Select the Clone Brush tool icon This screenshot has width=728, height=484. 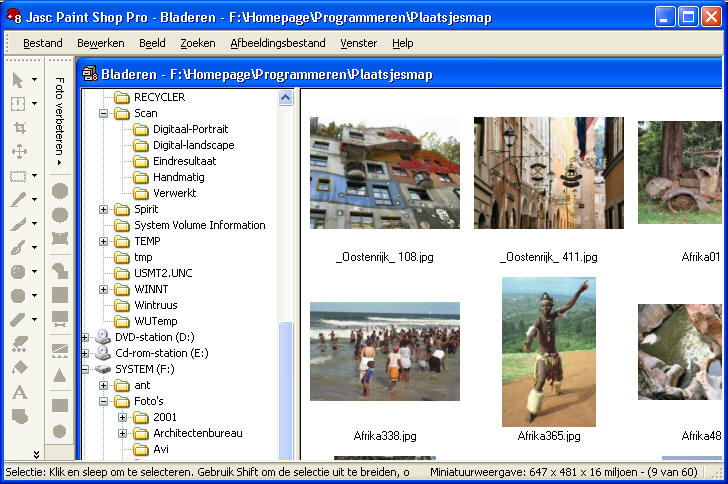pos(18,248)
